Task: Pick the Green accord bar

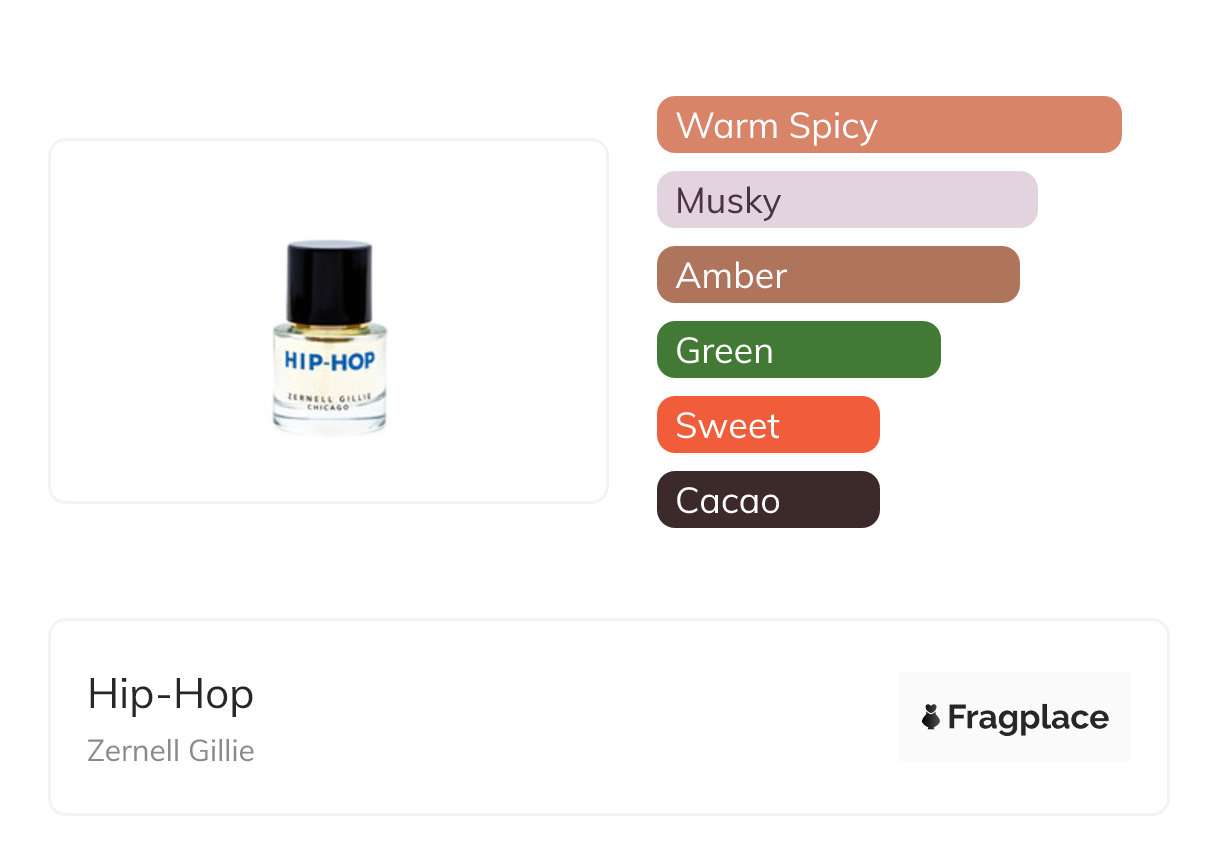Action: pyautogui.click(x=798, y=350)
